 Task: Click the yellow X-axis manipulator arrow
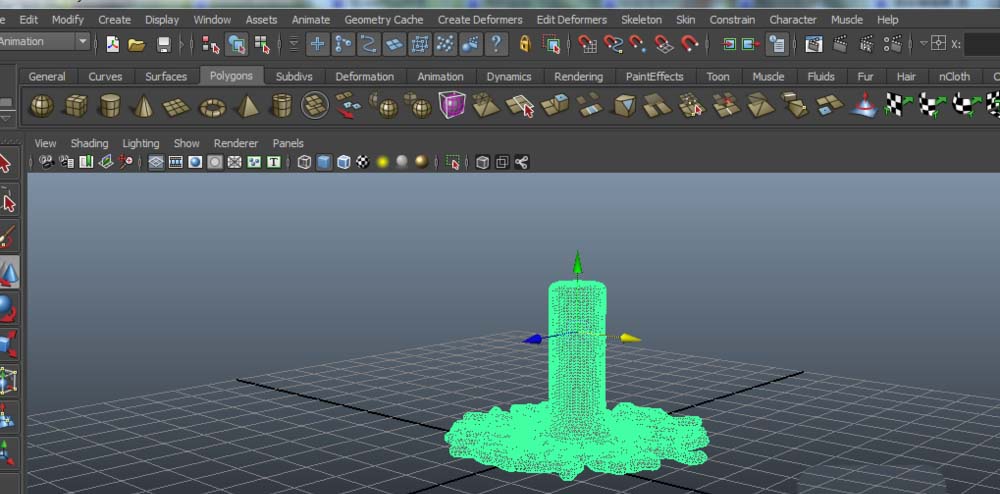click(630, 338)
